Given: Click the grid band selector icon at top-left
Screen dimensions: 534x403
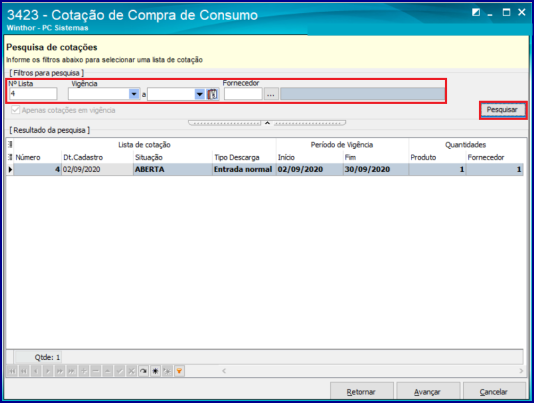Looking at the screenshot, I should [10, 144].
